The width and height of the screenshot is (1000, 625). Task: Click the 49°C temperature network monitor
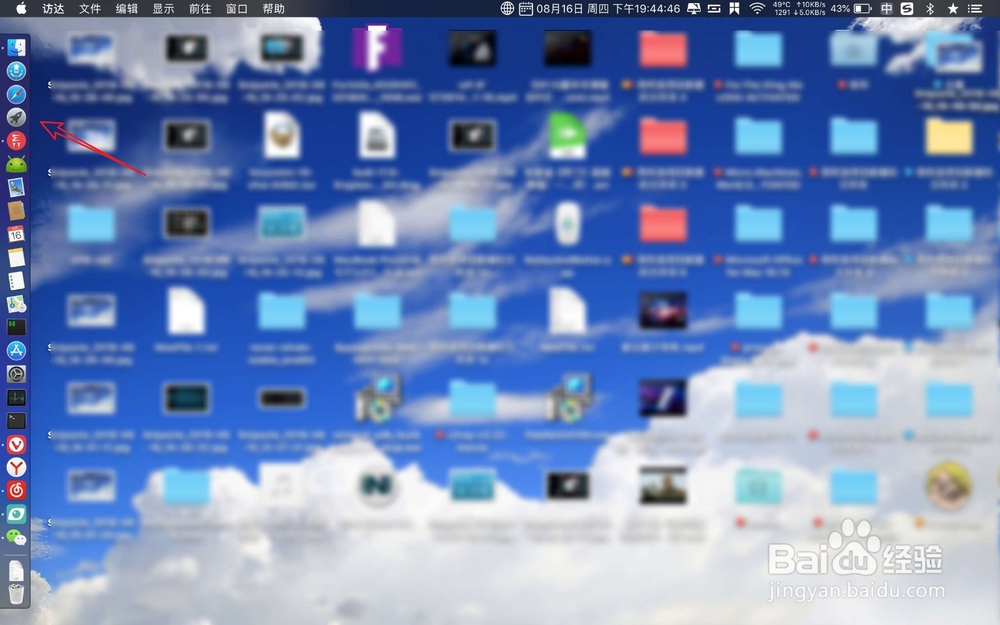799,8
